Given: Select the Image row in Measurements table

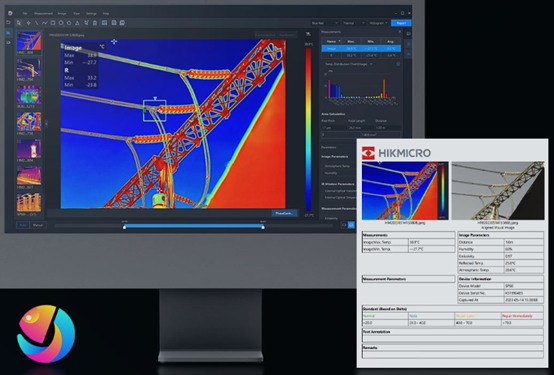Looking at the screenshot, I should [361, 48].
